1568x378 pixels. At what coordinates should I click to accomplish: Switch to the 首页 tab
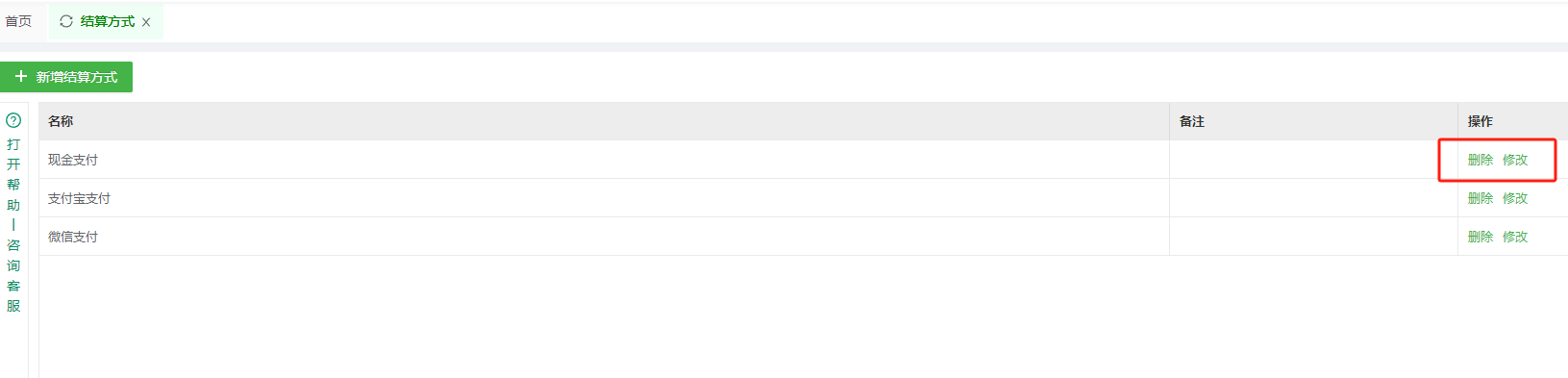tap(18, 21)
